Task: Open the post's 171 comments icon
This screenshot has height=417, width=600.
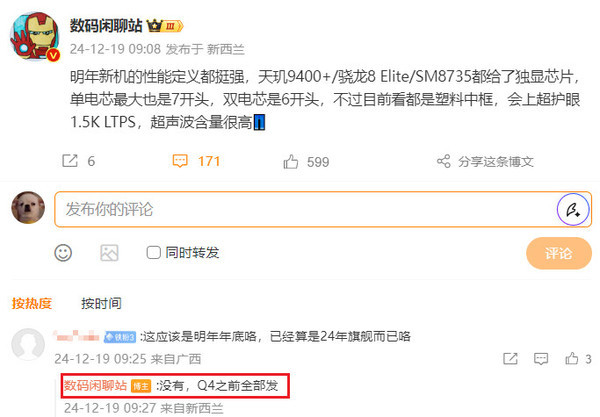Action: point(180,161)
